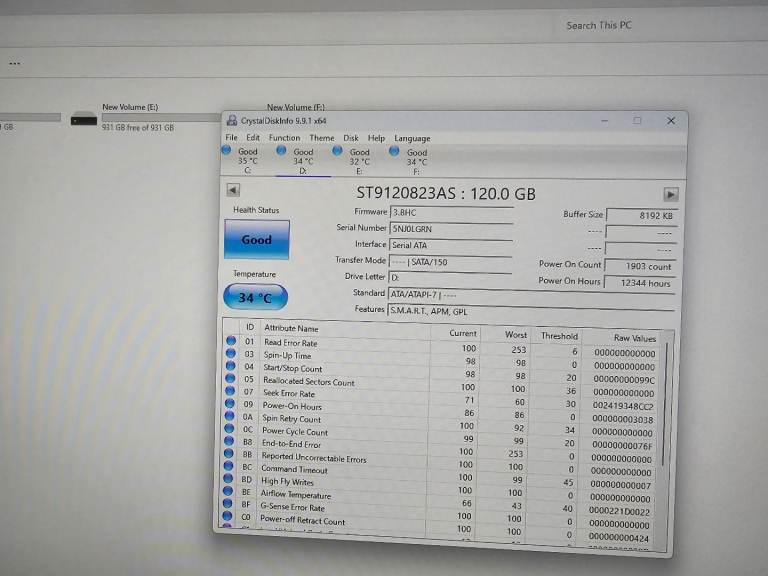The width and height of the screenshot is (768, 576).
Task: Click the status icon of Spin Retry Count
Action: click(229, 416)
